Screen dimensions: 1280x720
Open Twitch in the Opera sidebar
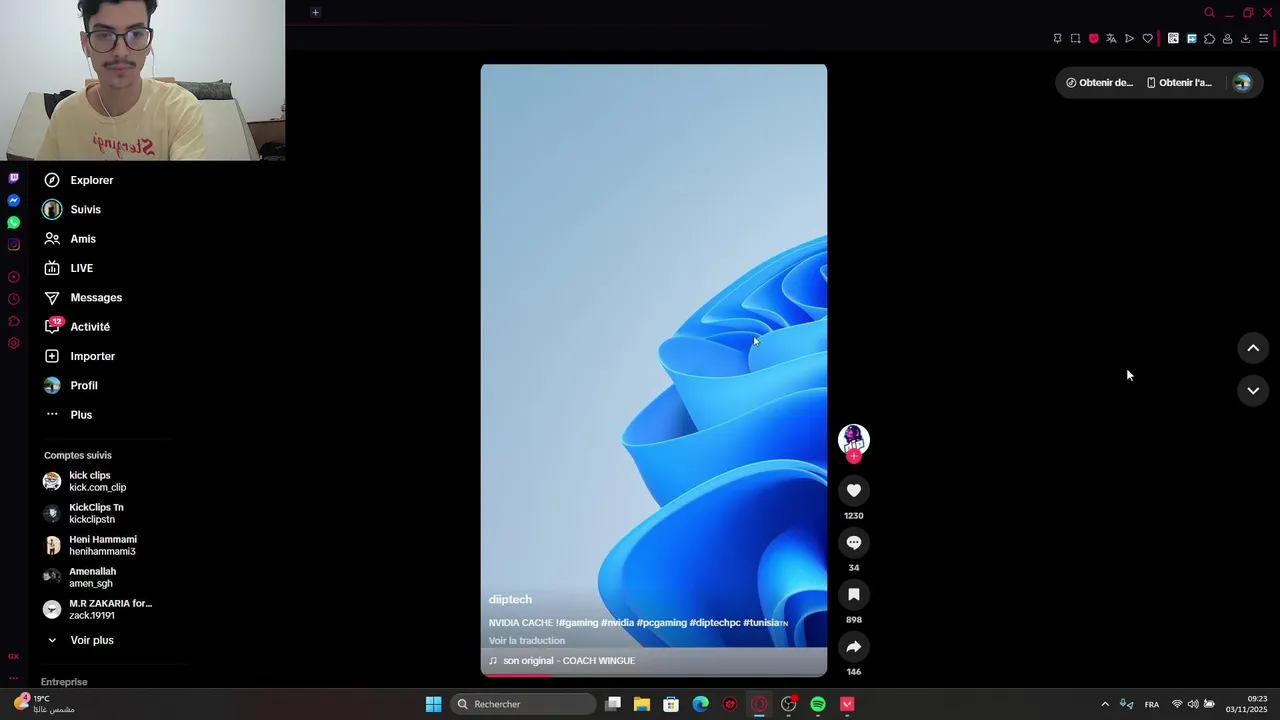[13, 178]
